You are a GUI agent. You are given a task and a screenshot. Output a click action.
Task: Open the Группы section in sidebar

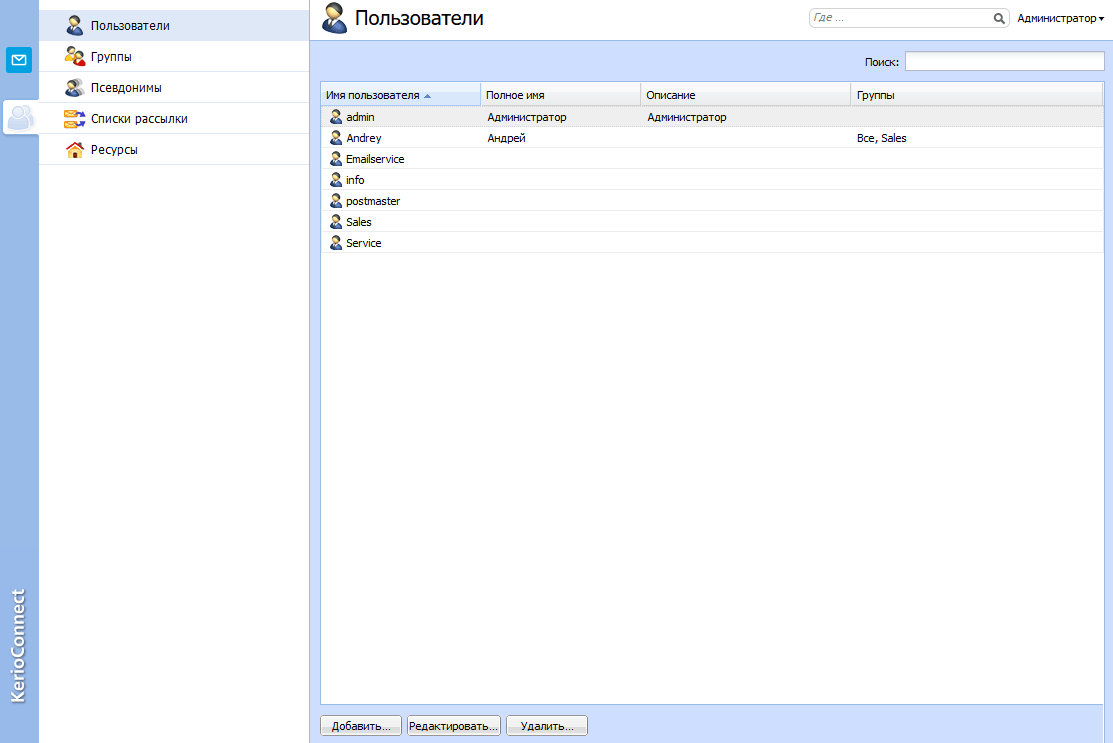(111, 57)
